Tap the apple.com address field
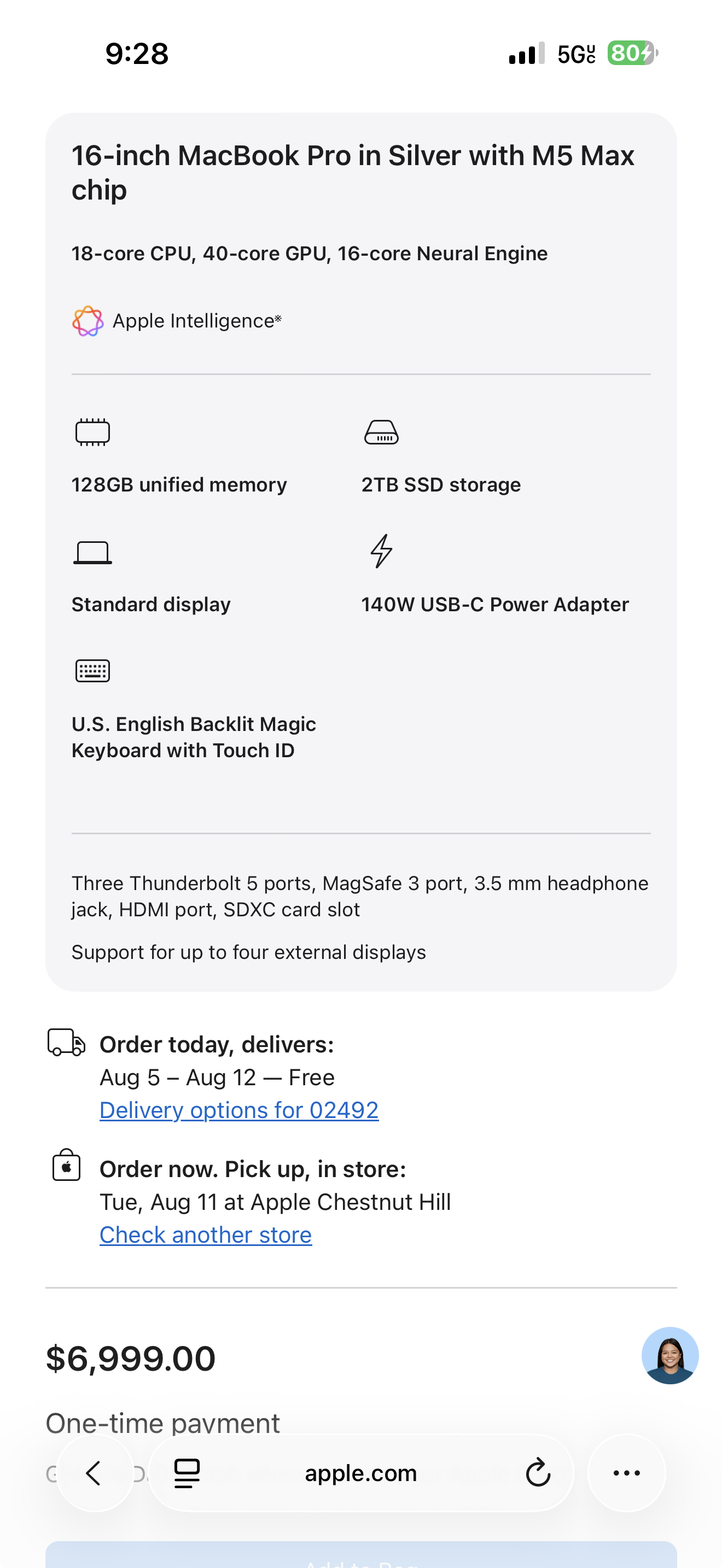 (x=360, y=1473)
